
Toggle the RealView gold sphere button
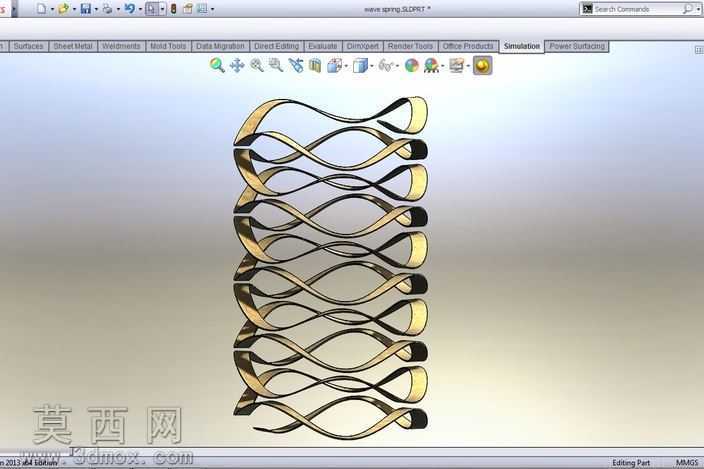tap(482, 66)
